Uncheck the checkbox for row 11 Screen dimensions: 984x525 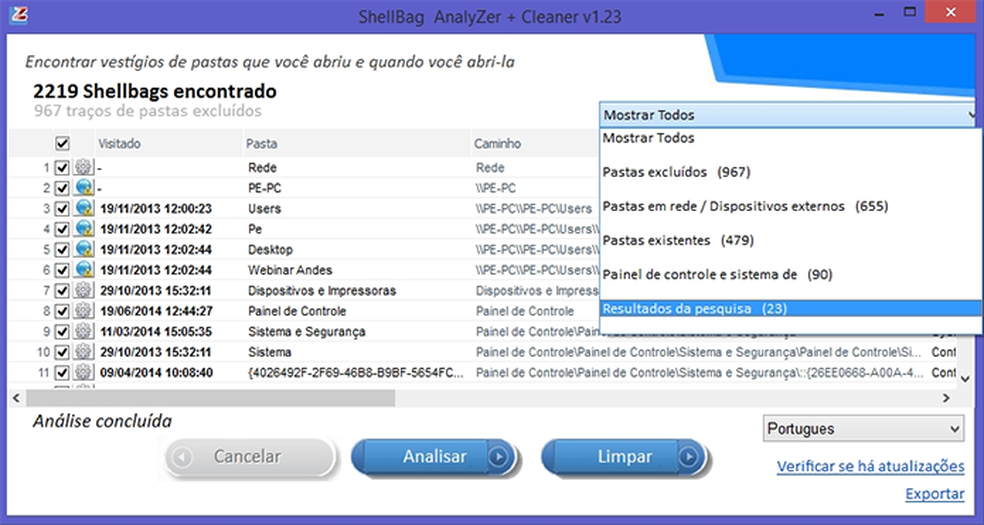(62, 373)
